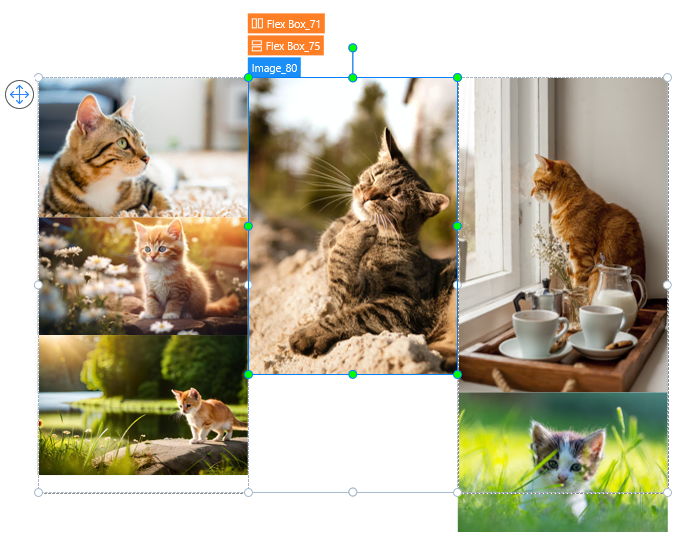Select the orange kitten among daisies image
Image resolution: width=678 pixels, height=542 pixels.
[x=143, y=276]
